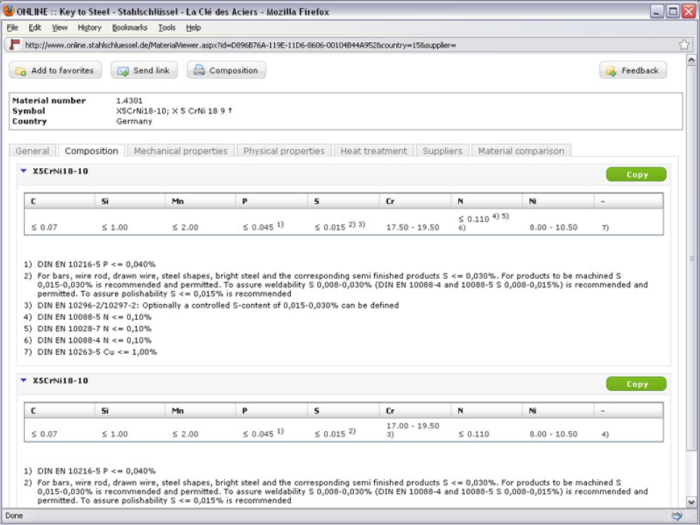Image resolution: width=700 pixels, height=525 pixels.
Task: Open the Suppliers tab
Action: (x=442, y=151)
